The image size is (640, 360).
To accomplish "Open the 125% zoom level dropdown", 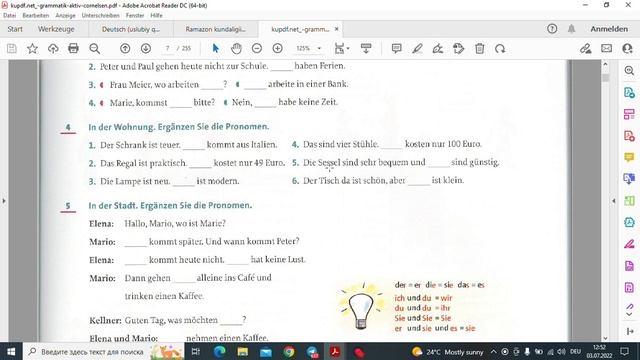I will pyautogui.click(x=309, y=48).
